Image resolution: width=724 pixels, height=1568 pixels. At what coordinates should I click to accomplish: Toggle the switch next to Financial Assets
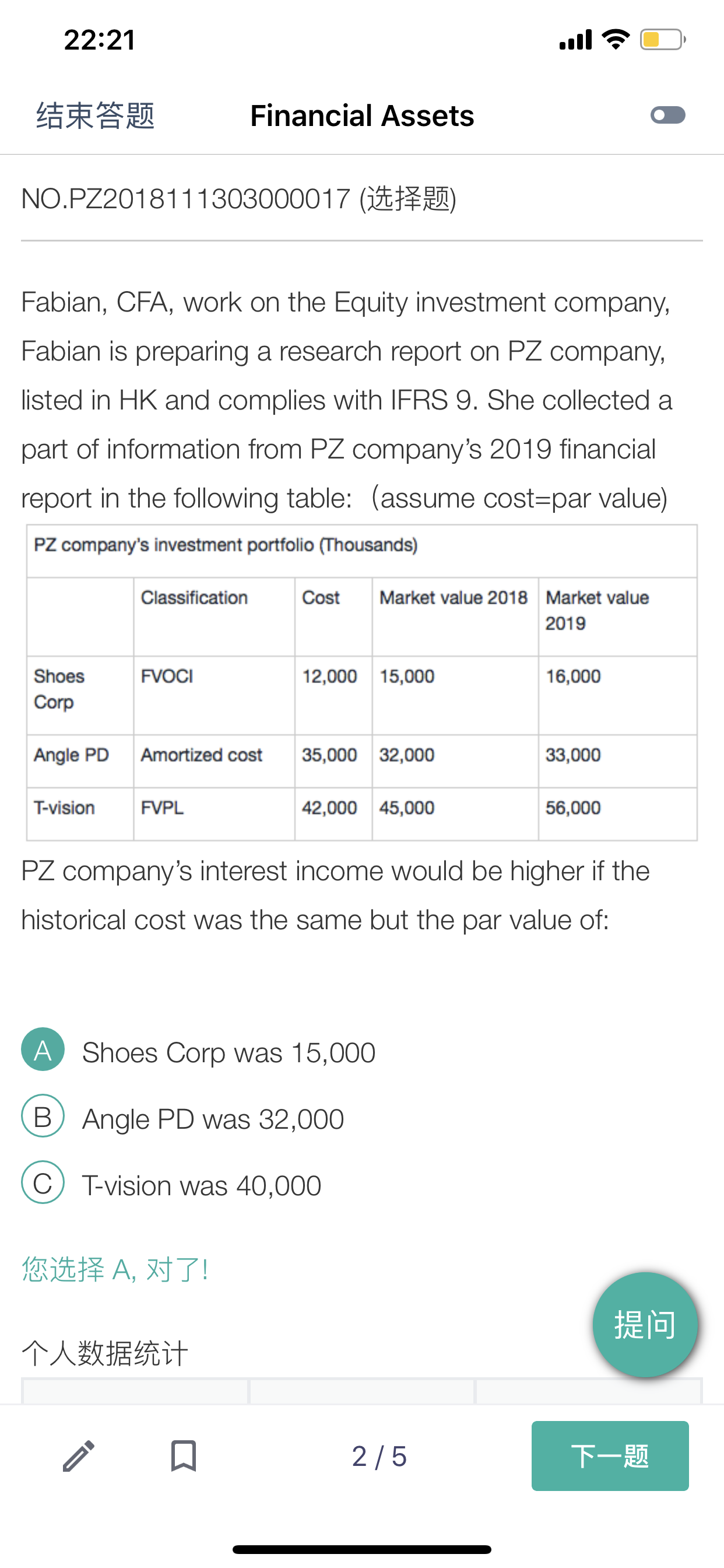click(x=667, y=115)
